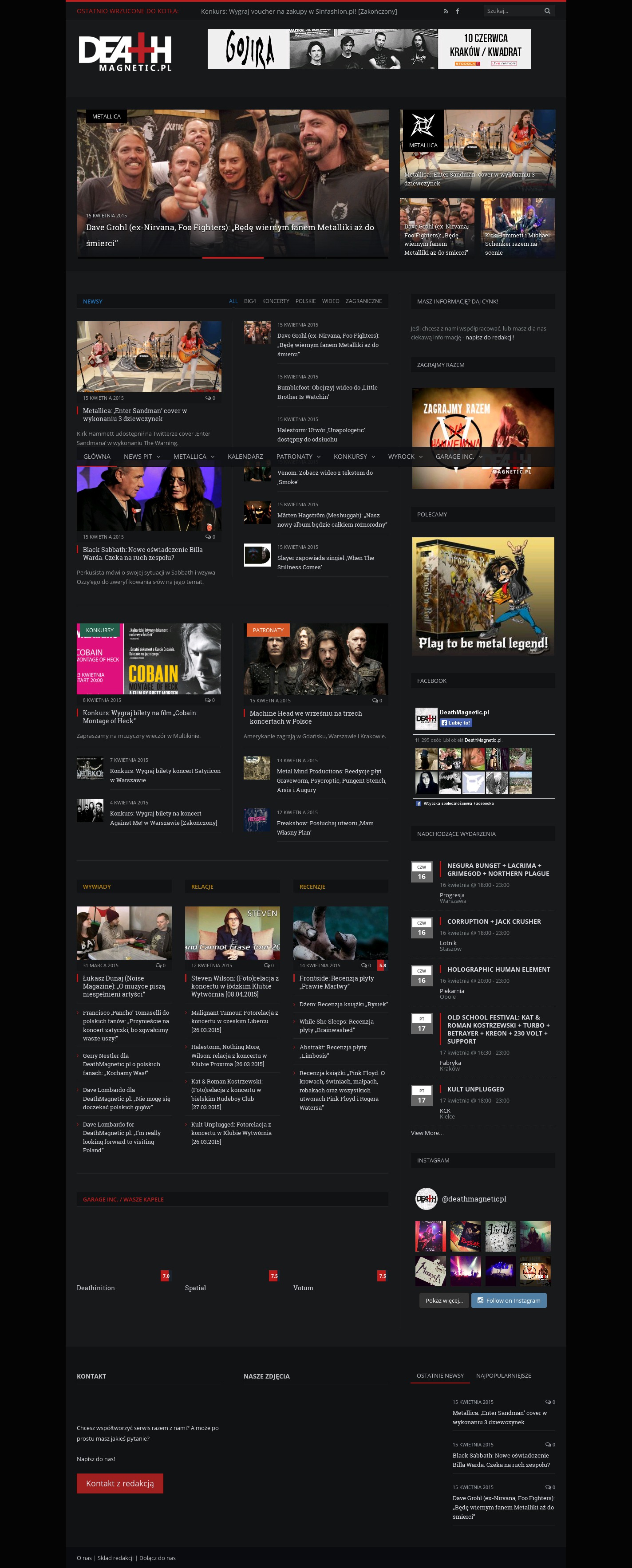Screen dimensions: 632x1568
Task: Open the 'Dołącz do nas' footer link
Action: point(158,1558)
